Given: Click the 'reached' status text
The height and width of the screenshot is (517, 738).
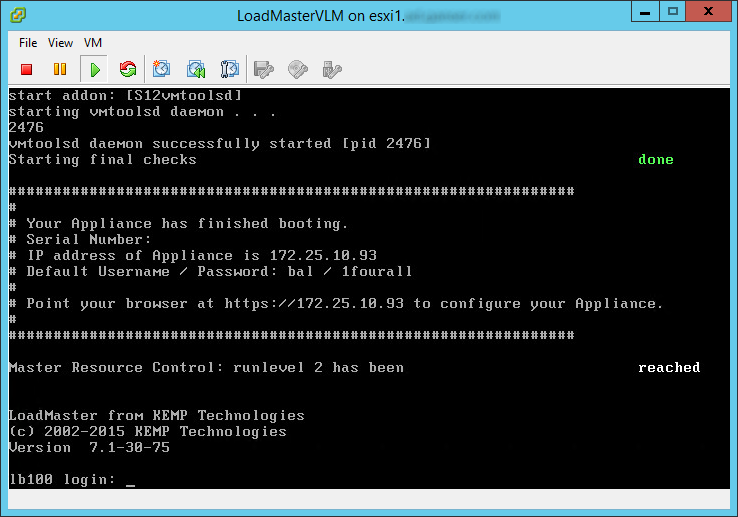Looking at the screenshot, I should pos(669,367).
